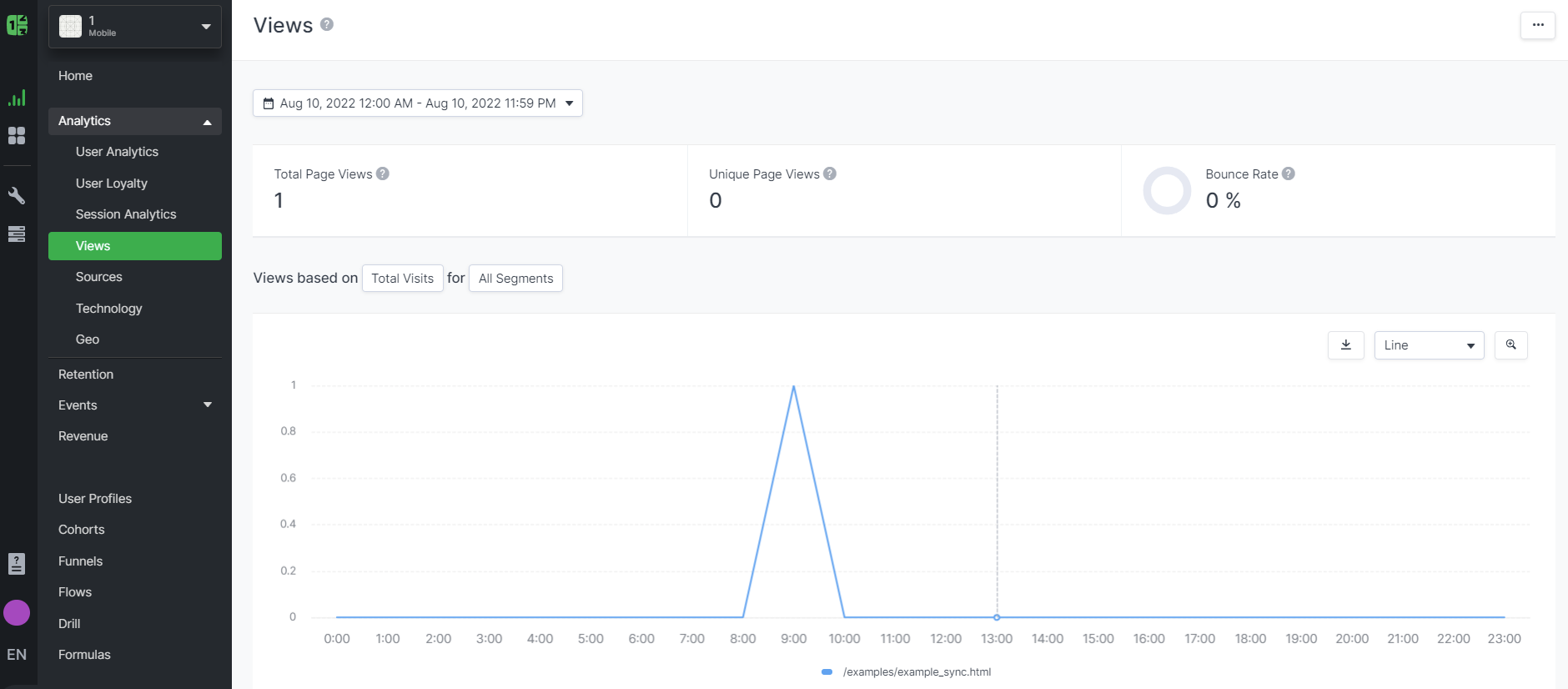The width and height of the screenshot is (1568, 689).
Task: Open the Sources menu item
Action: (99, 277)
